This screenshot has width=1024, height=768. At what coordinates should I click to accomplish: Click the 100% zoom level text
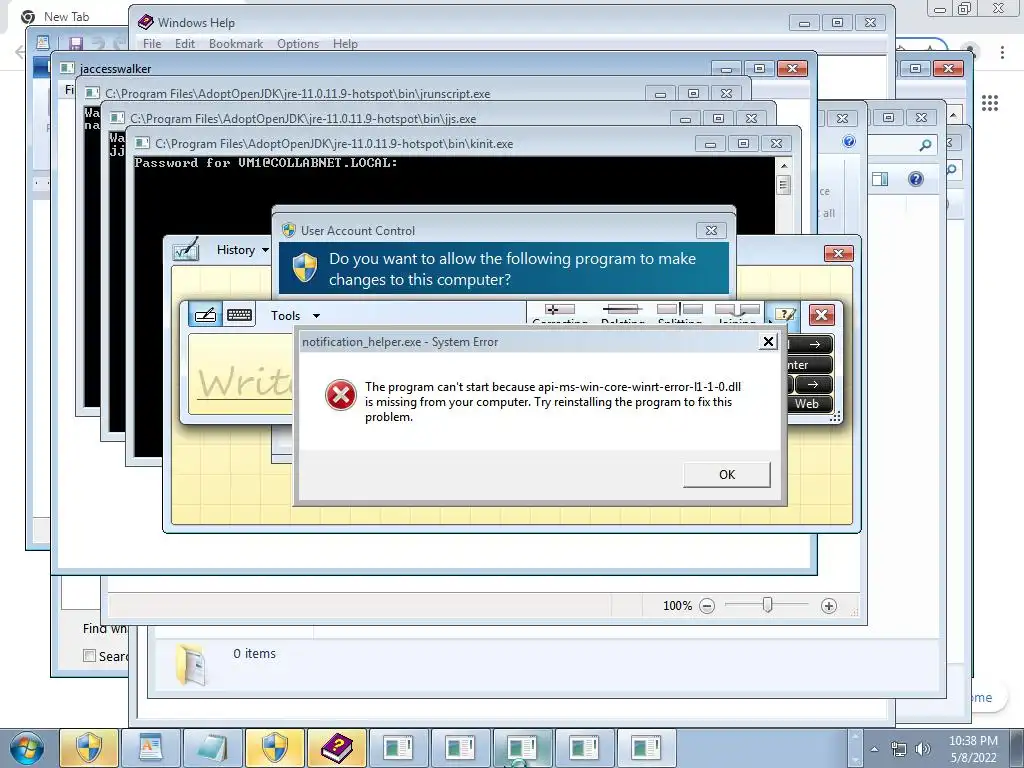coord(677,606)
